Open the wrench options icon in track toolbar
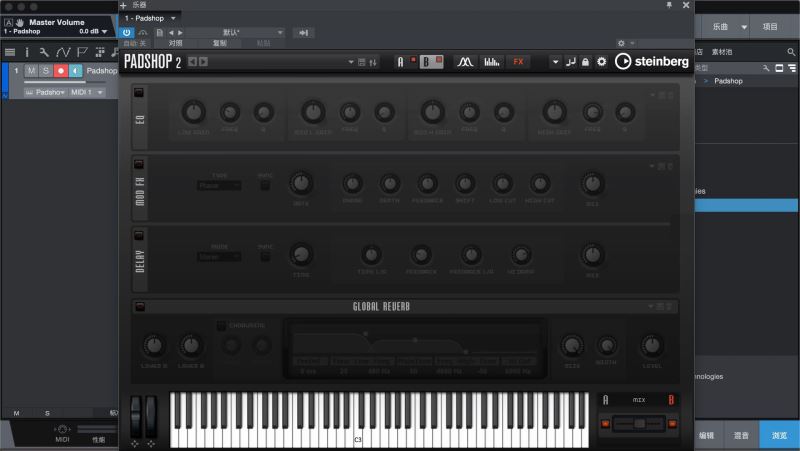 [x=44, y=52]
